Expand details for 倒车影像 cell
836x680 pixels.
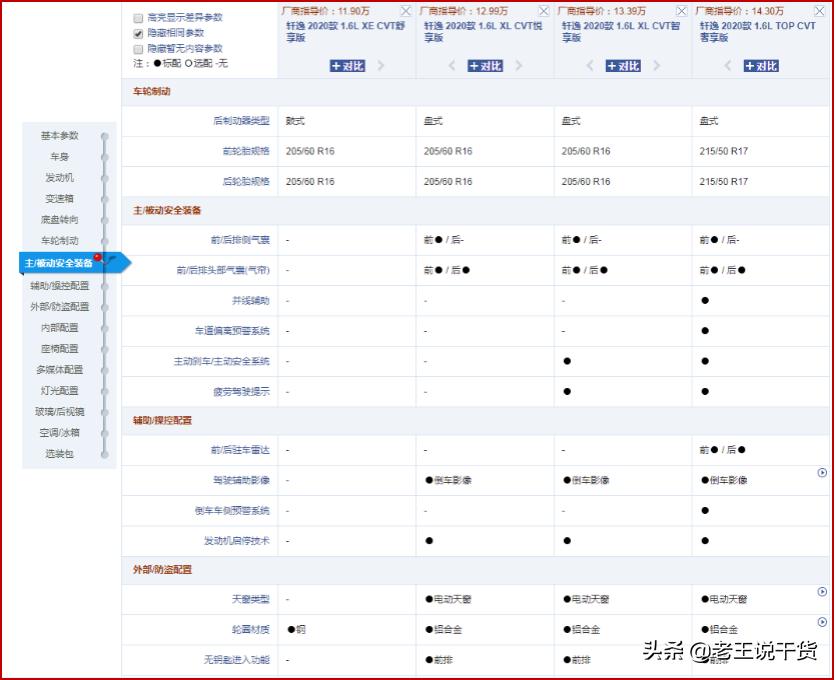tap(822, 473)
